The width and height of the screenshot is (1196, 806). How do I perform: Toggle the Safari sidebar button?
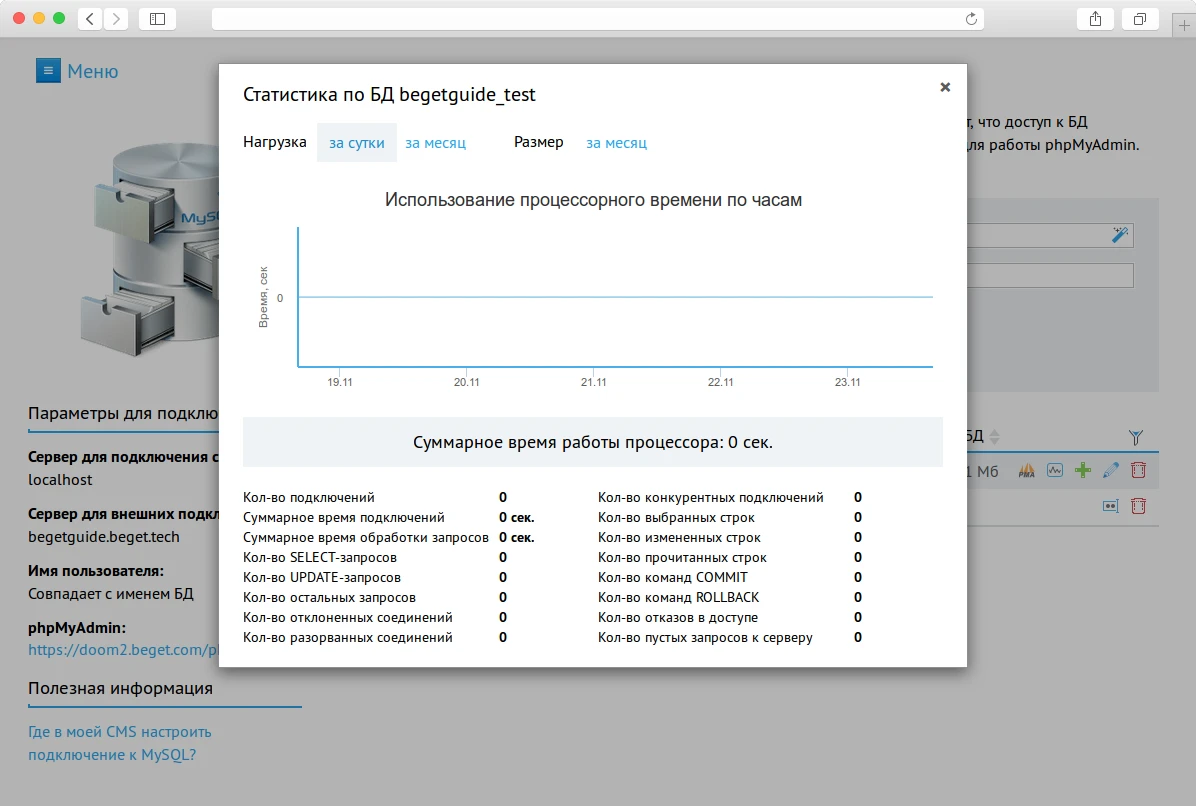157,19
